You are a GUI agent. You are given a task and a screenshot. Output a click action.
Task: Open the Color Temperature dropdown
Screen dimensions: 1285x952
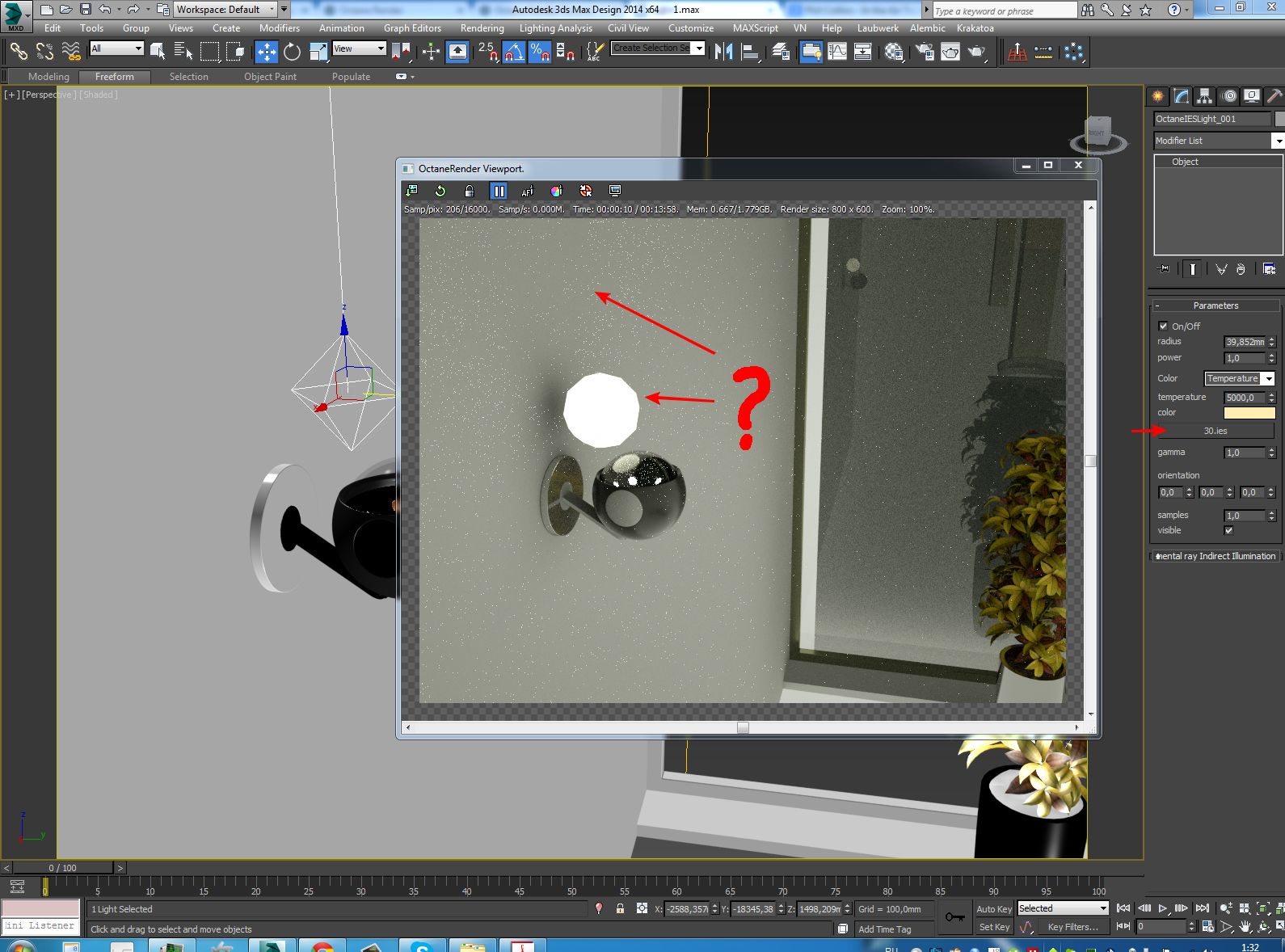[1239, 378]
